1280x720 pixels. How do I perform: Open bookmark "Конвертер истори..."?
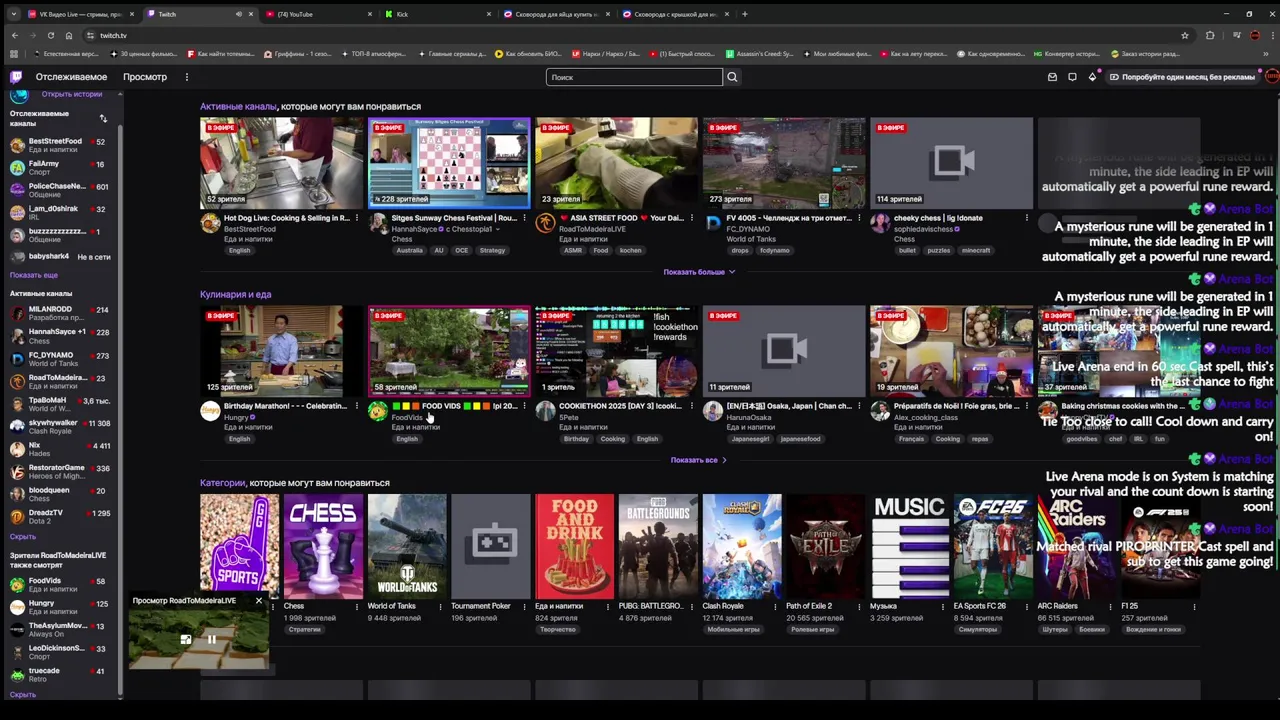coord(1066,54)
